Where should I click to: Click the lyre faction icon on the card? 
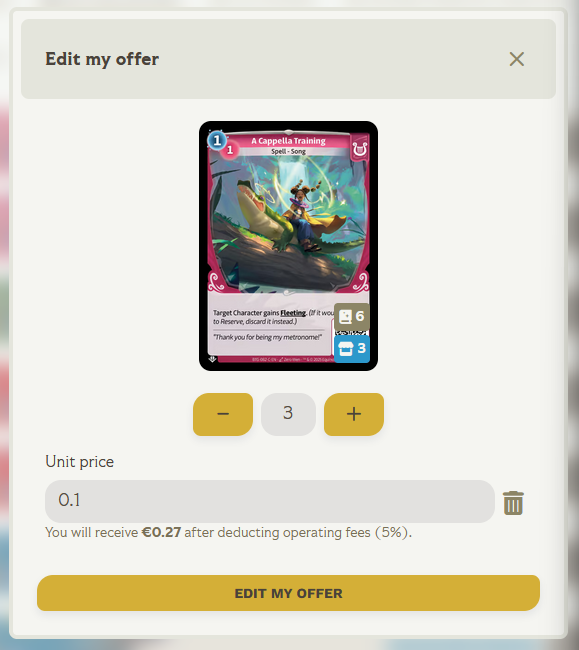click(x=360, y=148)
